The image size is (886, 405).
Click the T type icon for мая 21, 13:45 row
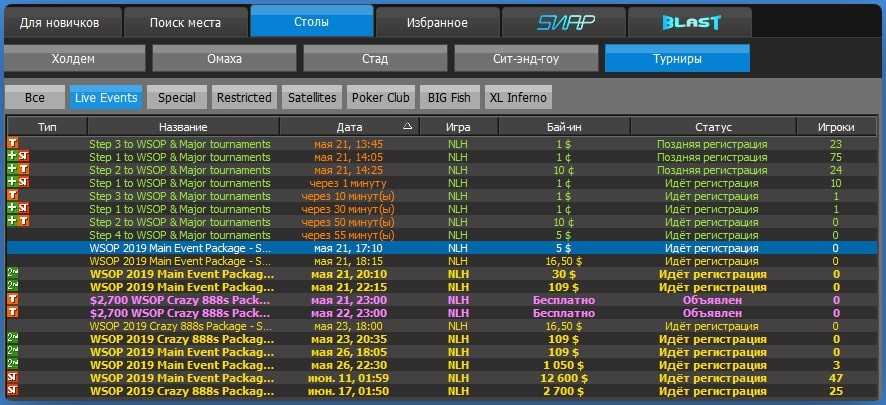(x=12, y=143)
